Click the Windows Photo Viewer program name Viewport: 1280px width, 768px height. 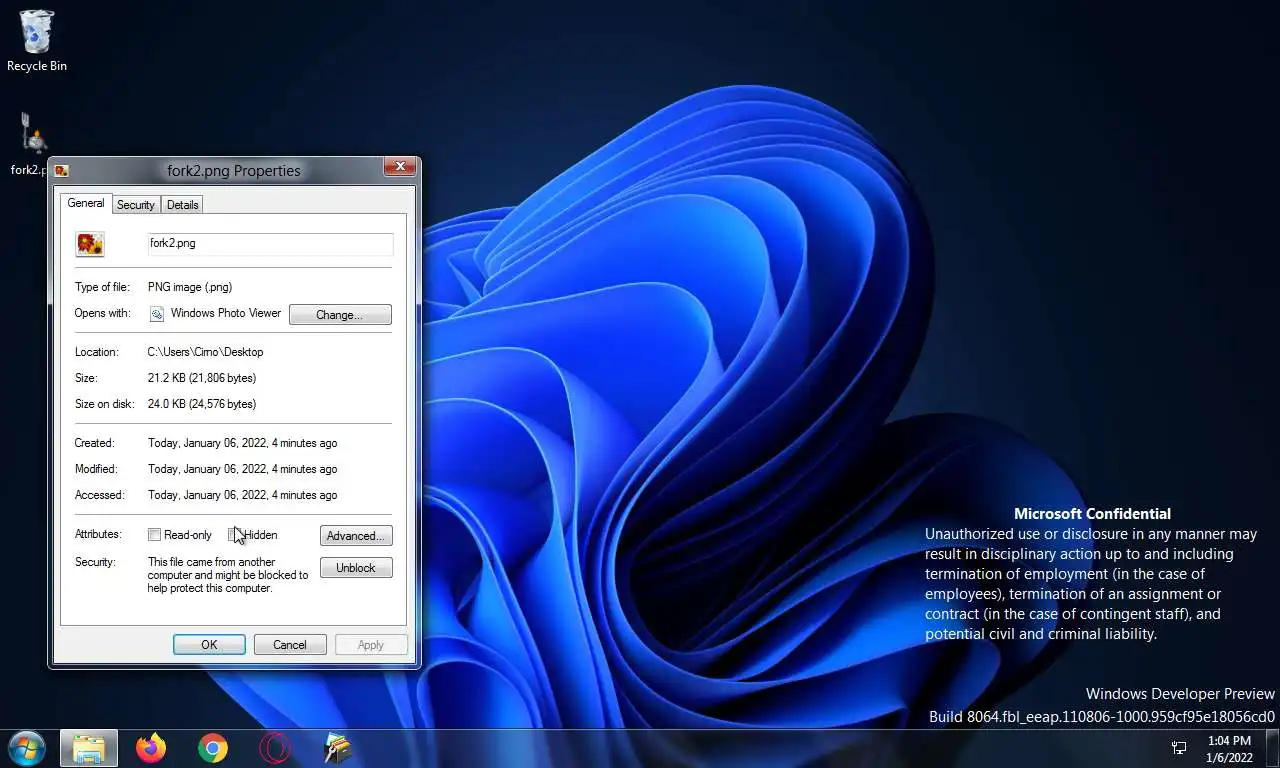[226, 313]
